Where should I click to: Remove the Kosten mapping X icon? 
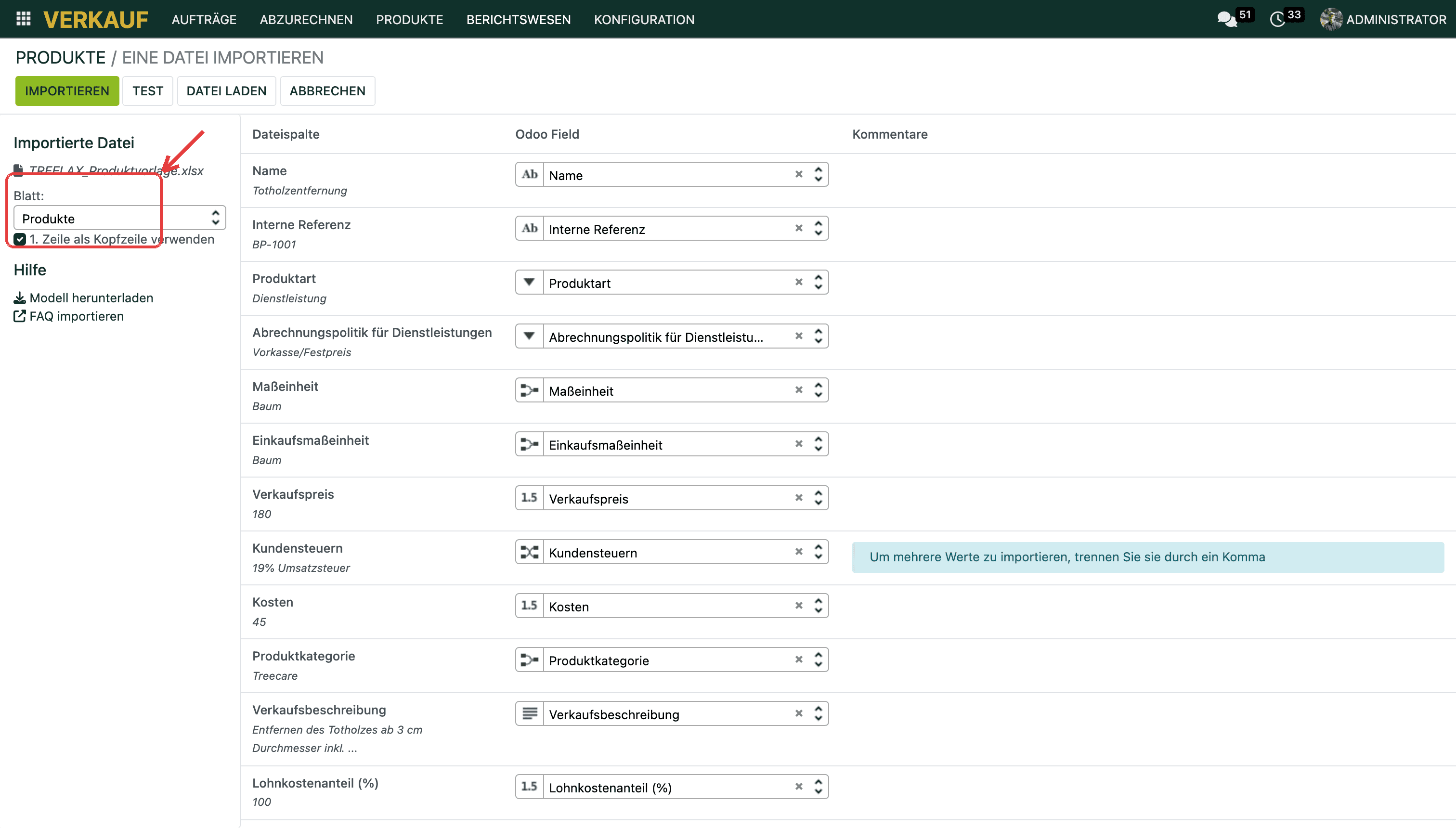click(x=798, y=606)
